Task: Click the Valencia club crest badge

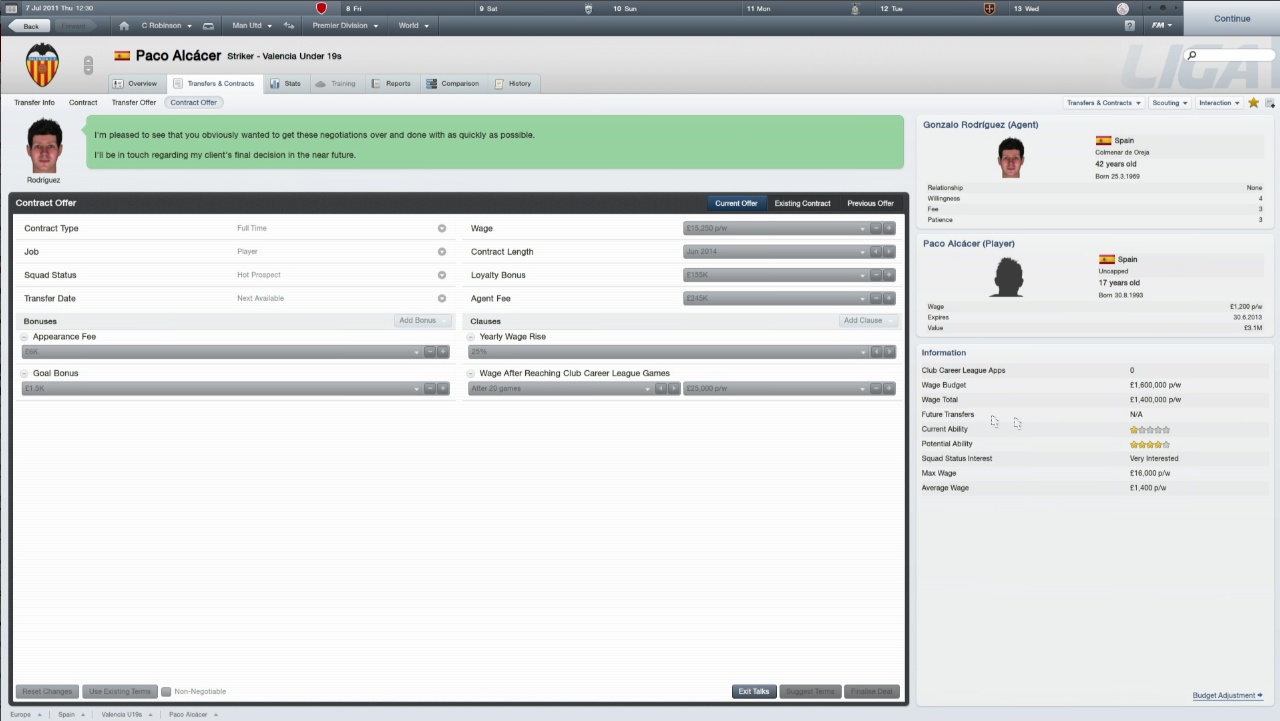Action: [42, 63]
